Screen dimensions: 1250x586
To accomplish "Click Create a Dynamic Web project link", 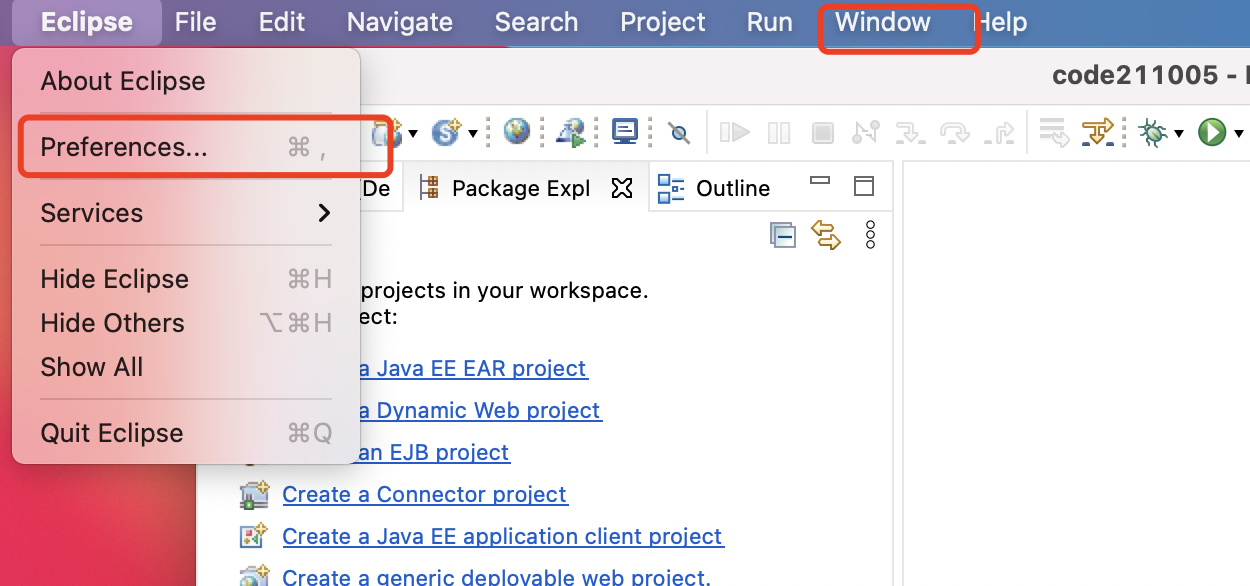I will click(x=479, y=410).
